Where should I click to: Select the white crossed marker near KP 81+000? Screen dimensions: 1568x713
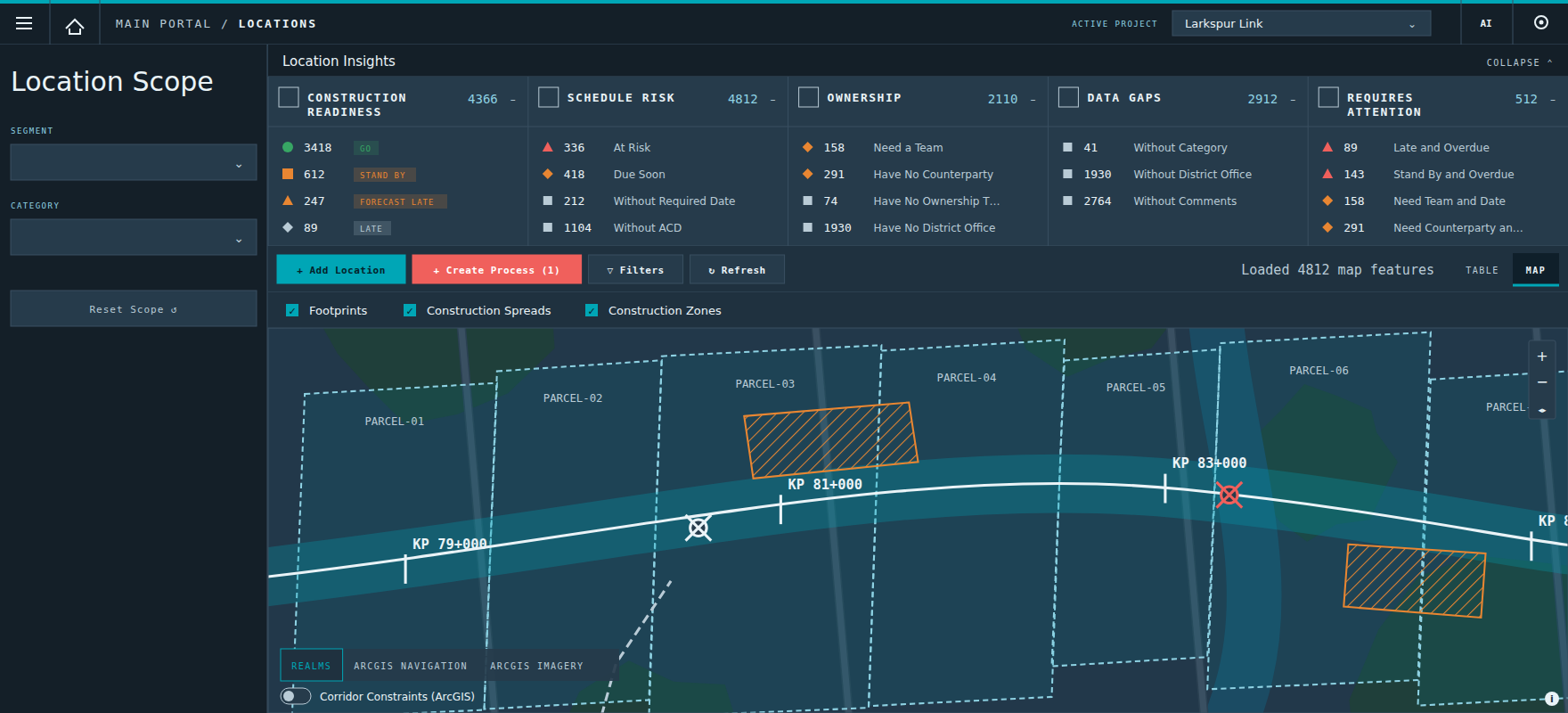698,528
